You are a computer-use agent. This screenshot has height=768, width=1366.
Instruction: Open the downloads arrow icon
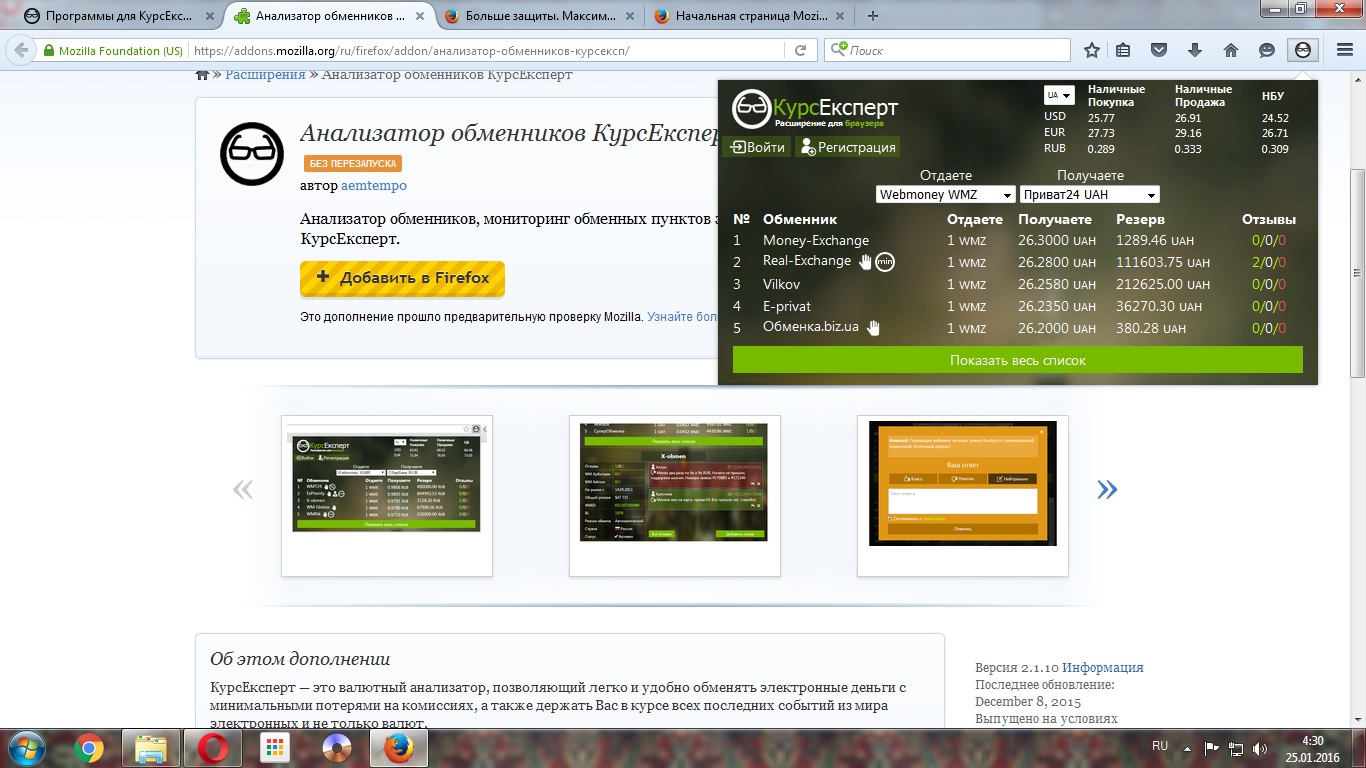point(1195,50)
